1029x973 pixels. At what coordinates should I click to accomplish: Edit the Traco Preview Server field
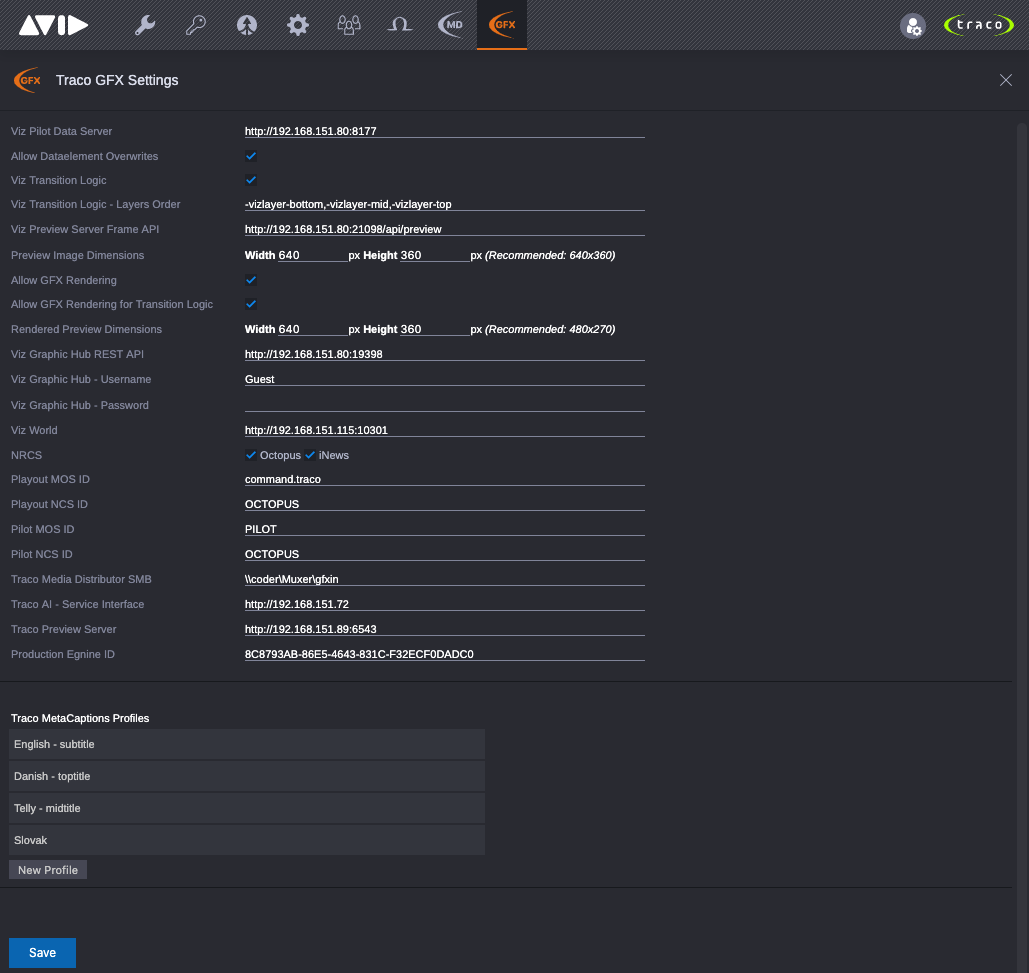tap(444, 629)
